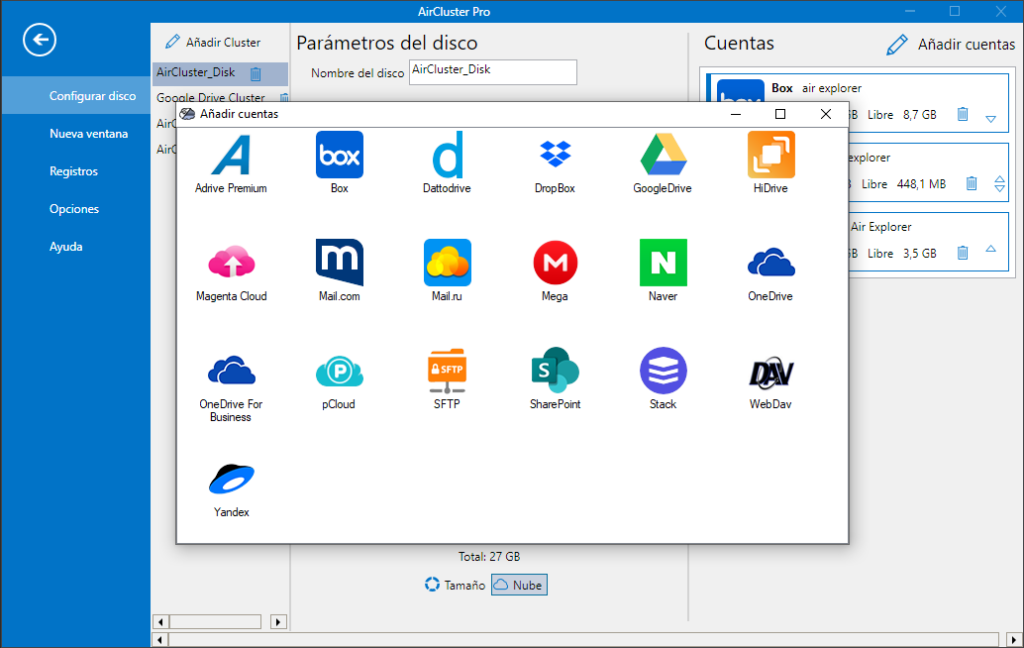Add a Box account
This screenshot has width=1024, height=648.
pyautogui.click(x=340, y=155)
